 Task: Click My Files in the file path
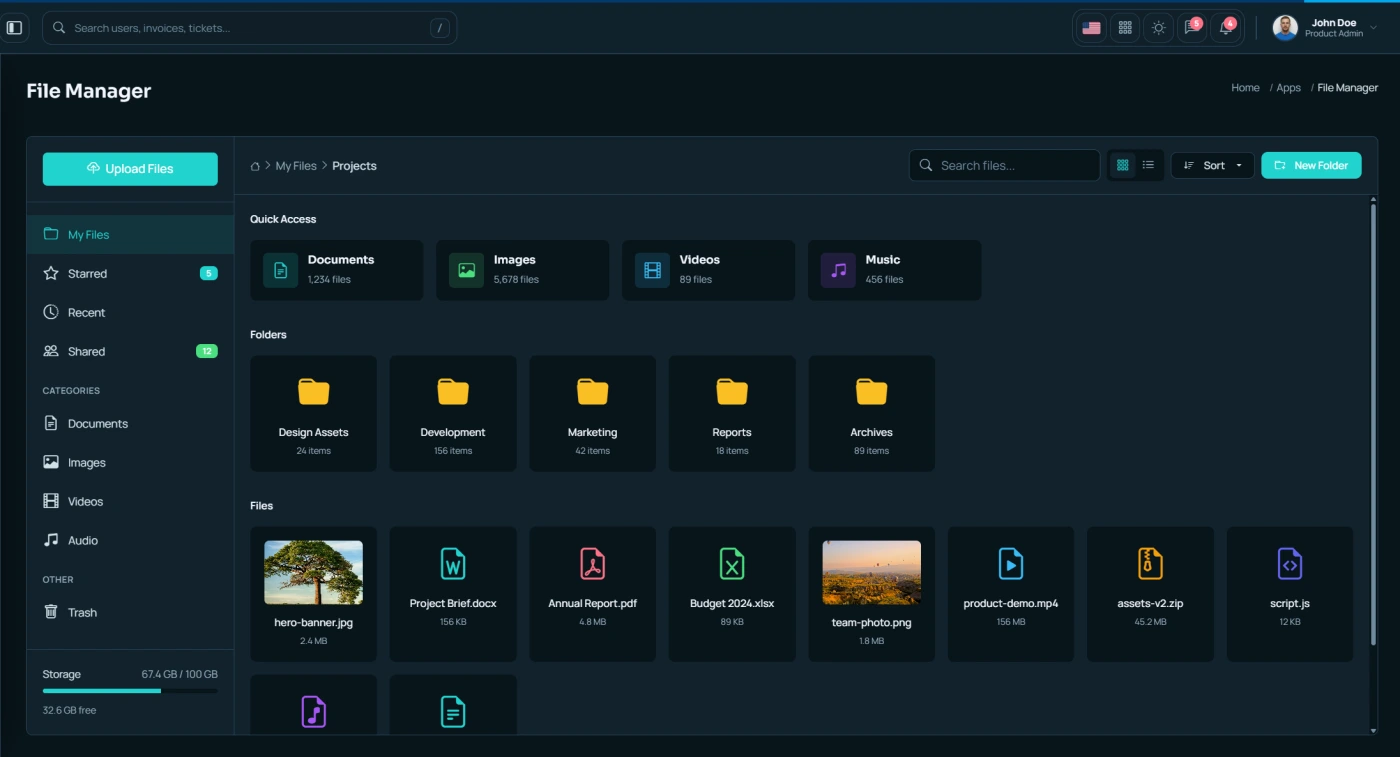[296, 166]
